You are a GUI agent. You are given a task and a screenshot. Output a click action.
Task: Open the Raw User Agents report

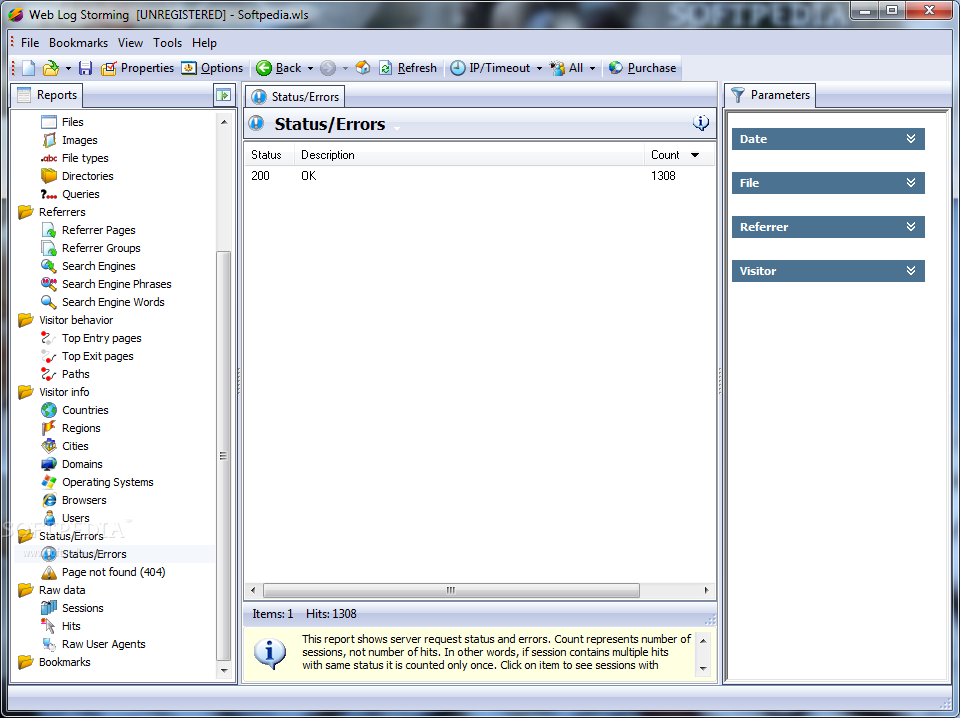[x=103, y=644]
